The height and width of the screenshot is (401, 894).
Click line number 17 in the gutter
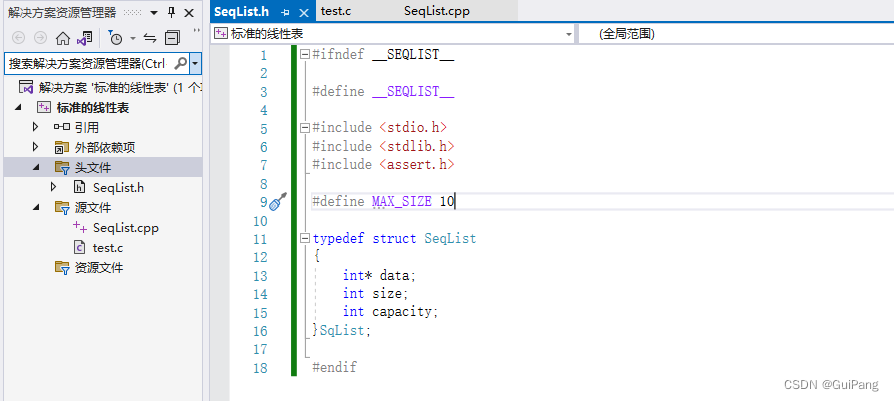tap(259, 349)
